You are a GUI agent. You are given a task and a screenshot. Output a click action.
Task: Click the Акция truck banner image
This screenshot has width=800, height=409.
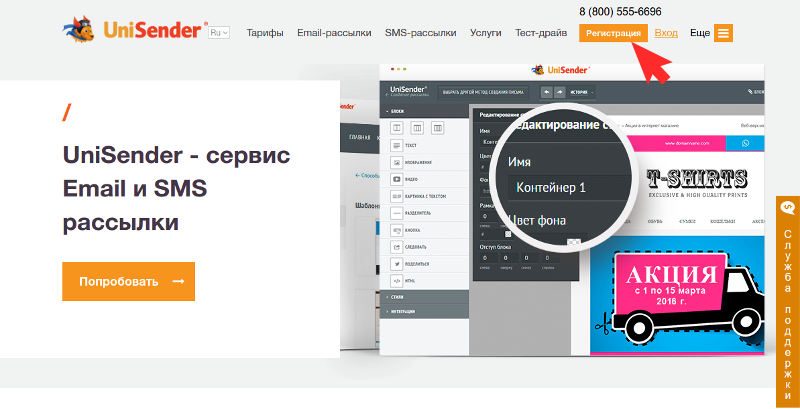677,294
